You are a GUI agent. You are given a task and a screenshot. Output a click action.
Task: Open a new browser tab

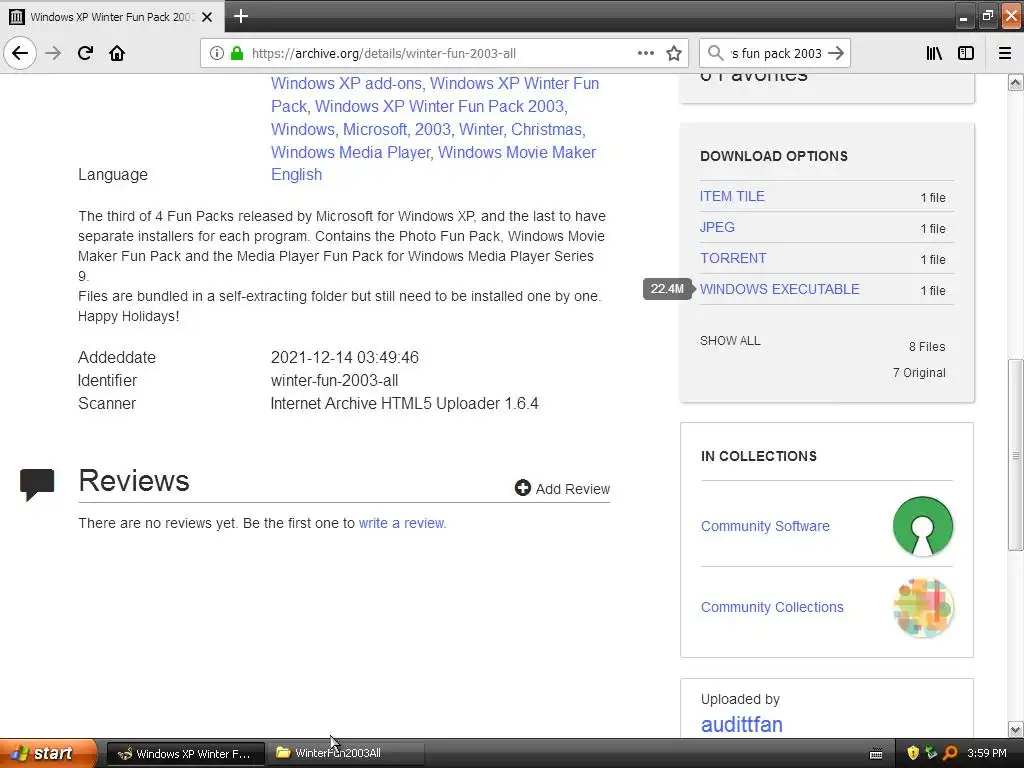[240, 16]
